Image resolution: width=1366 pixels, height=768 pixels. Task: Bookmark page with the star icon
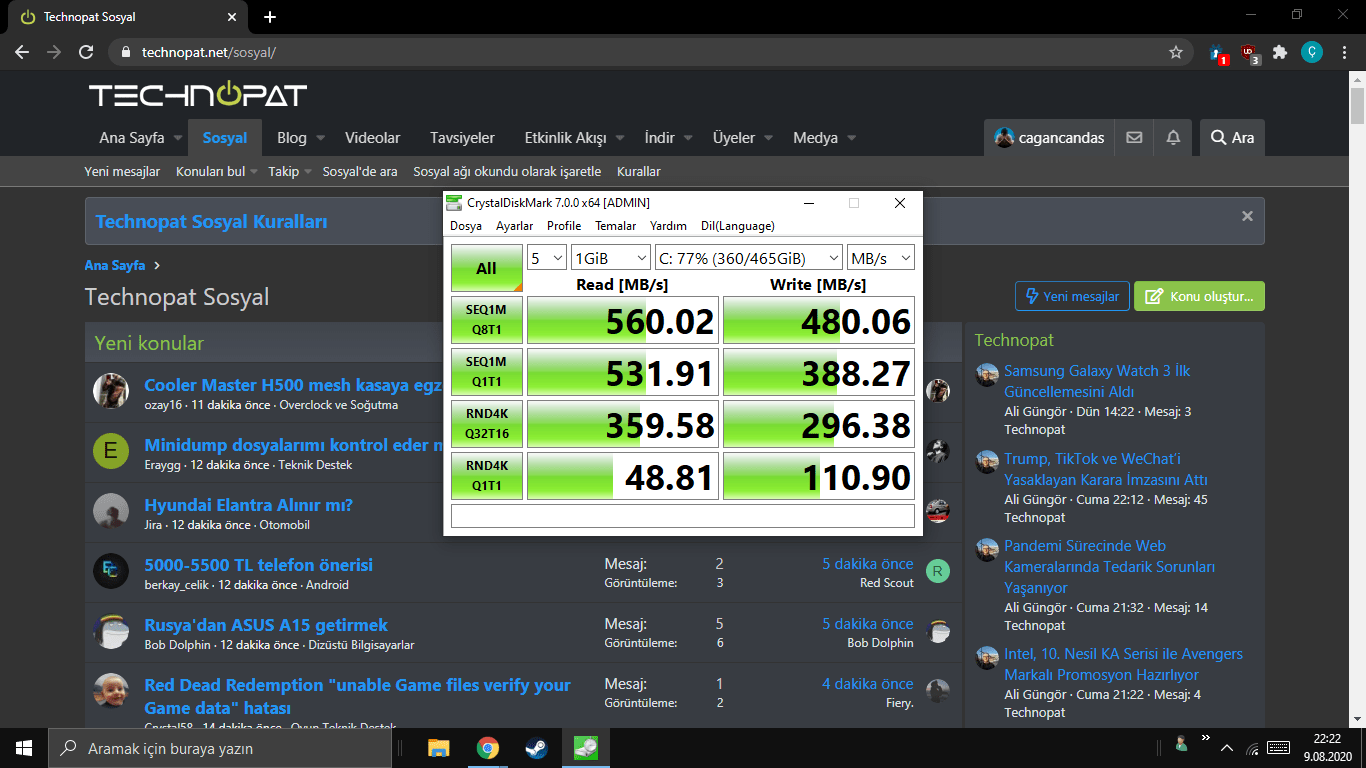tap(1176, 52)
